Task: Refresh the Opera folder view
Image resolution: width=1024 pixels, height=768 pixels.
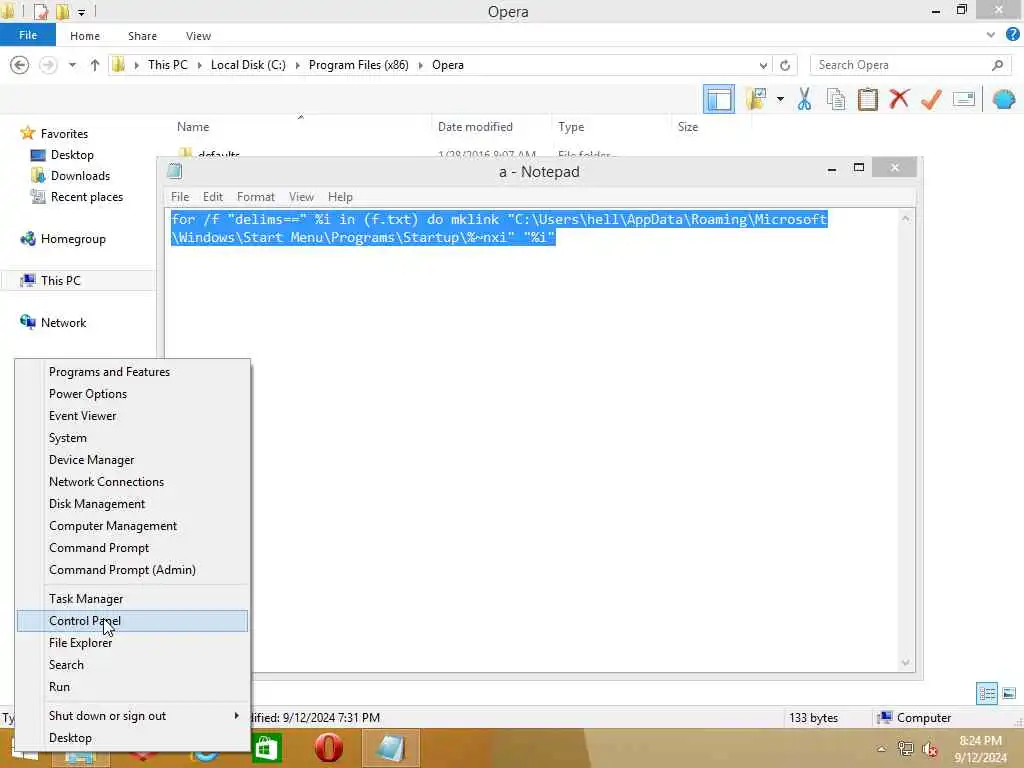Action: click(785, 65)
